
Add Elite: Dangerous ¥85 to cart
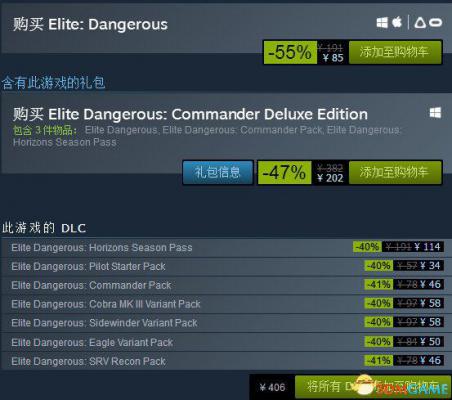coord(395,52)
